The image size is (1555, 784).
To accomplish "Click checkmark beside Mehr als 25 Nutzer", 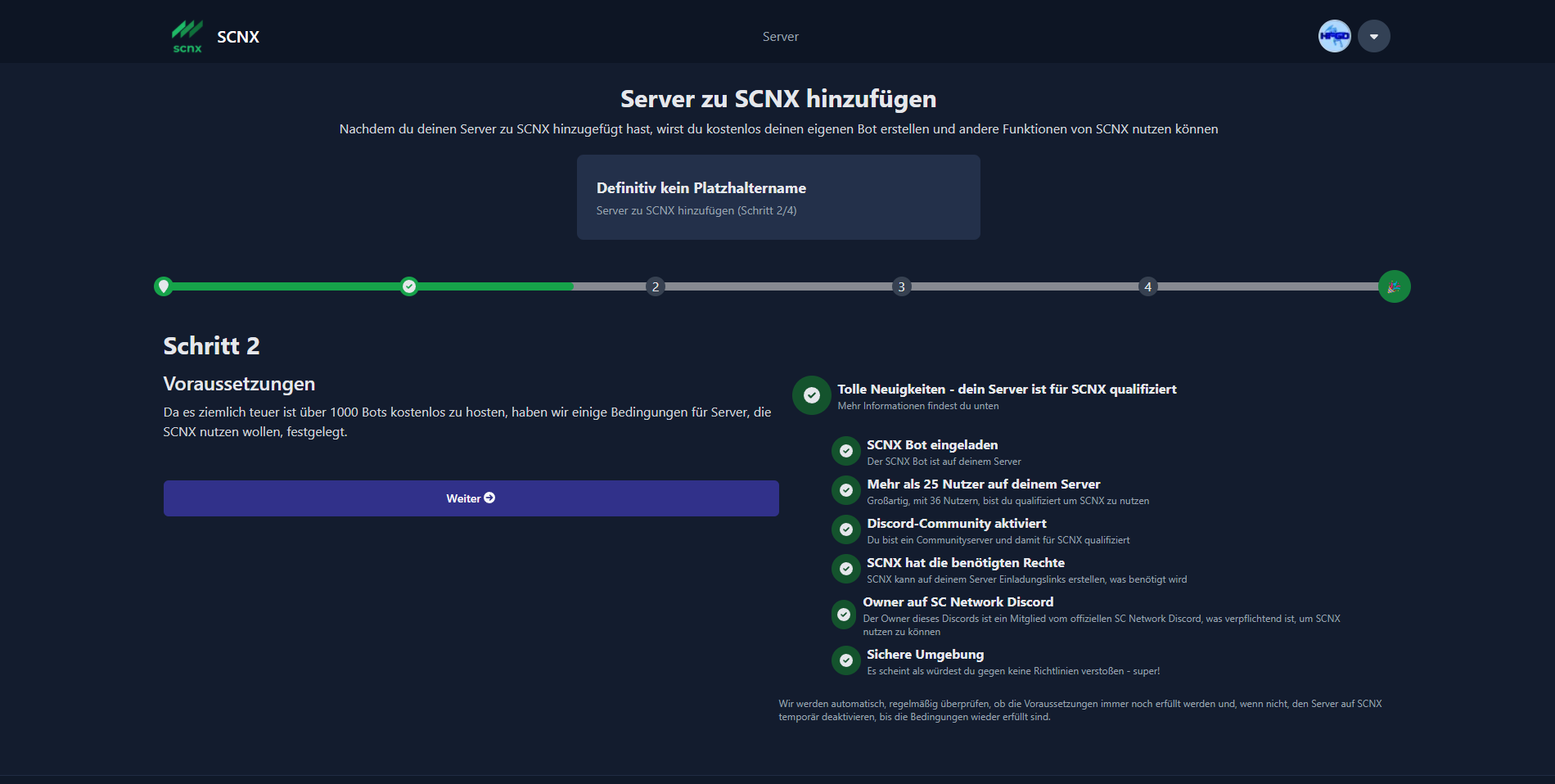I will [x=845, y=490].
